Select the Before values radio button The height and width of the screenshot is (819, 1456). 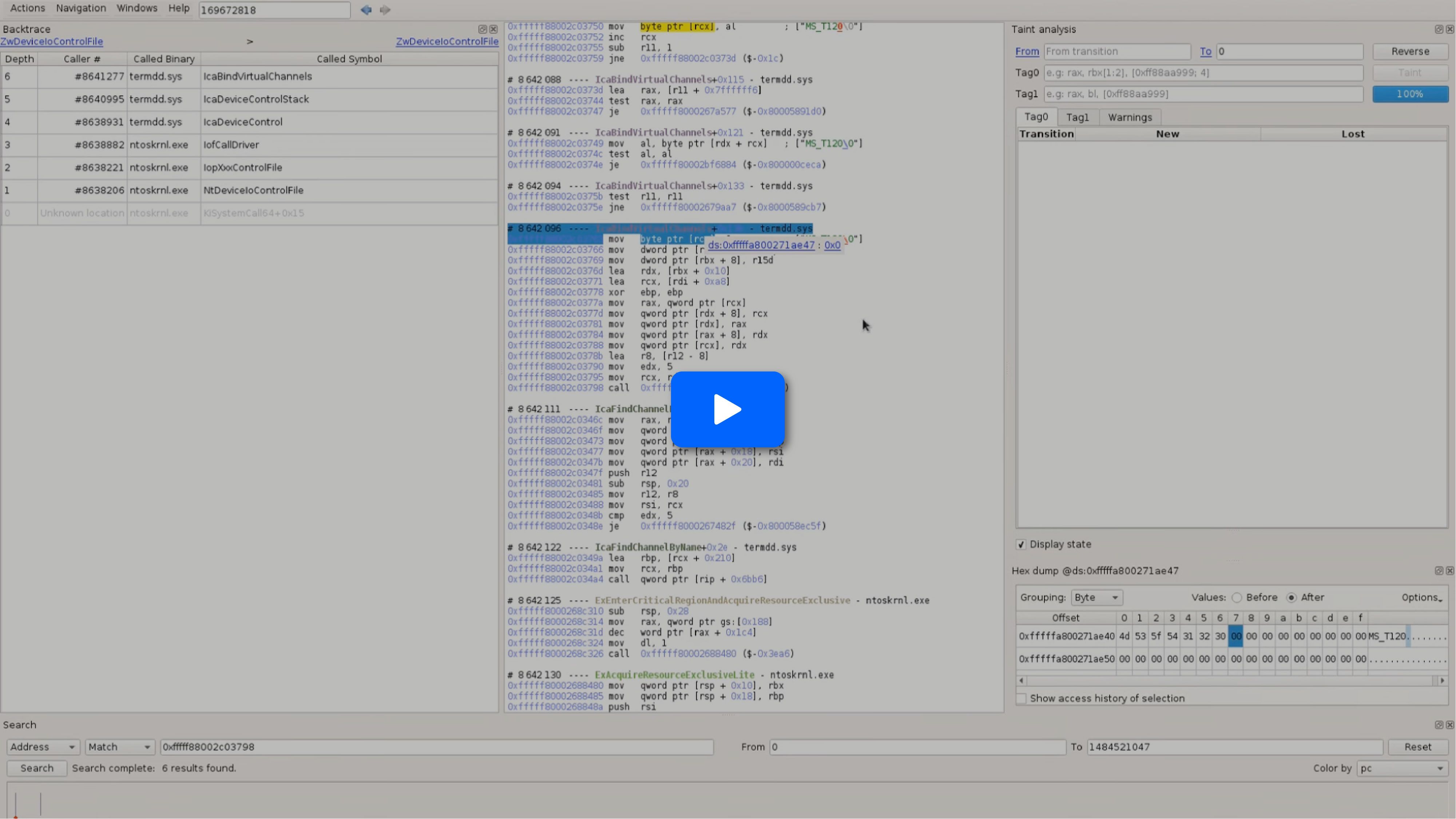(1237, 597)
